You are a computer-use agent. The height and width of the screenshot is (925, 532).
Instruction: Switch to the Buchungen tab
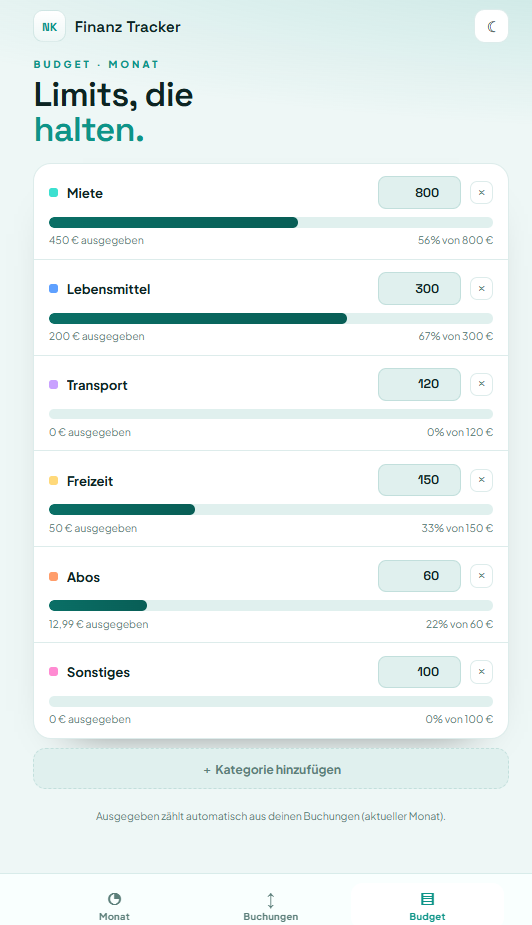[x=271, y=906]
